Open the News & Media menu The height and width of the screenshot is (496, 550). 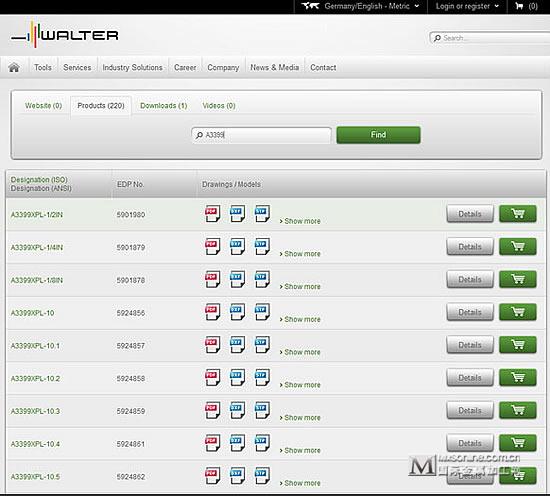pos(275,67)
